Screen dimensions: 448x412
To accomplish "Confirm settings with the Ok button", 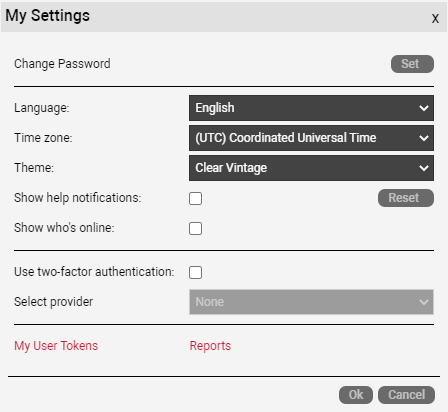I will click(x=356, y=395).
